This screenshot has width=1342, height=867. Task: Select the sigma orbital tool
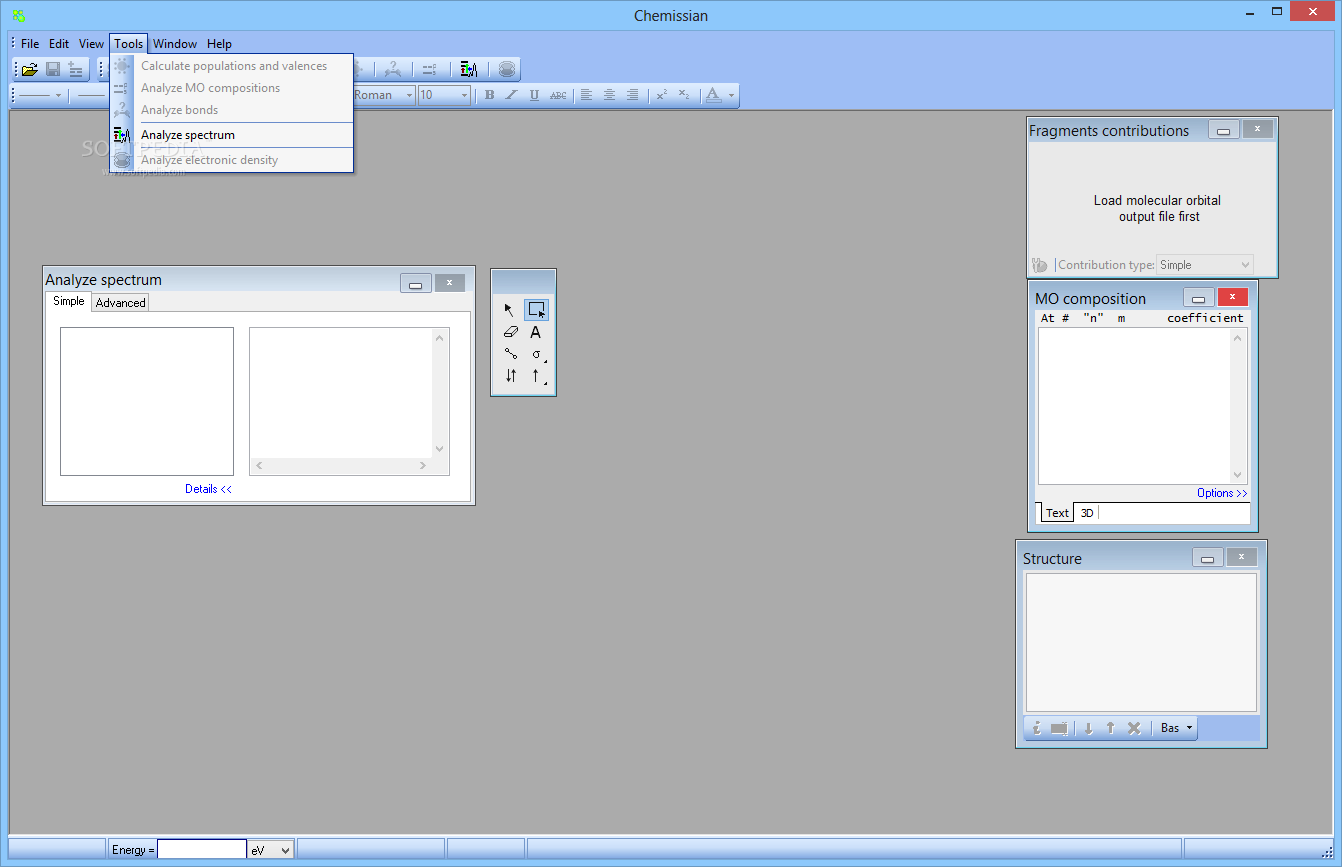click(x=536, y=354)
